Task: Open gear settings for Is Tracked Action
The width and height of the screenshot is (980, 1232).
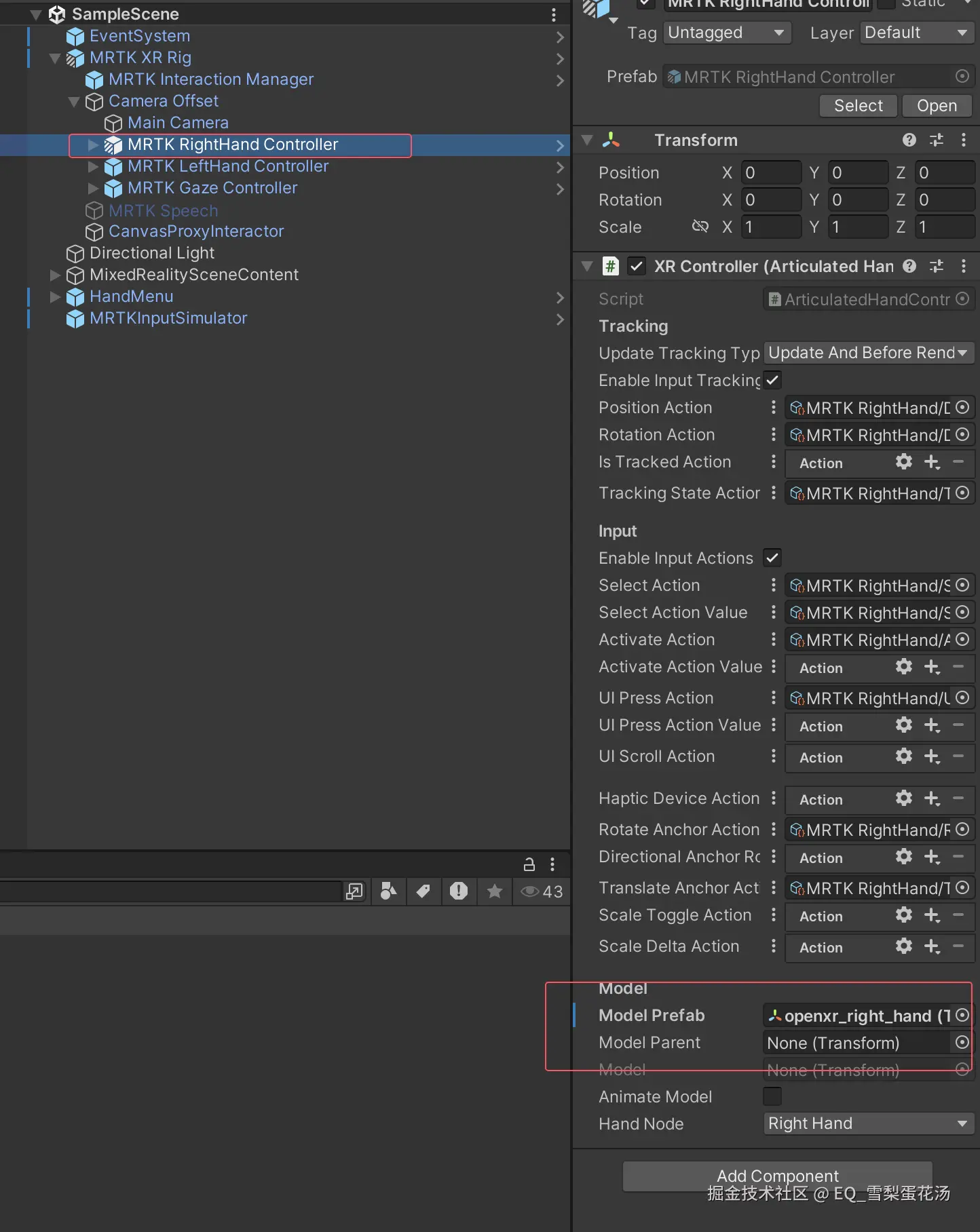Action: [903, 462]
